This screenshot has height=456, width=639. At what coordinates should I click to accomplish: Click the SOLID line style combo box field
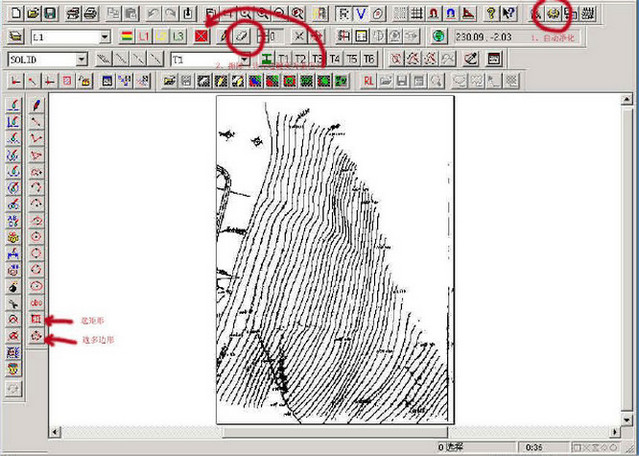pyautogui.click(x=48, y=59)
